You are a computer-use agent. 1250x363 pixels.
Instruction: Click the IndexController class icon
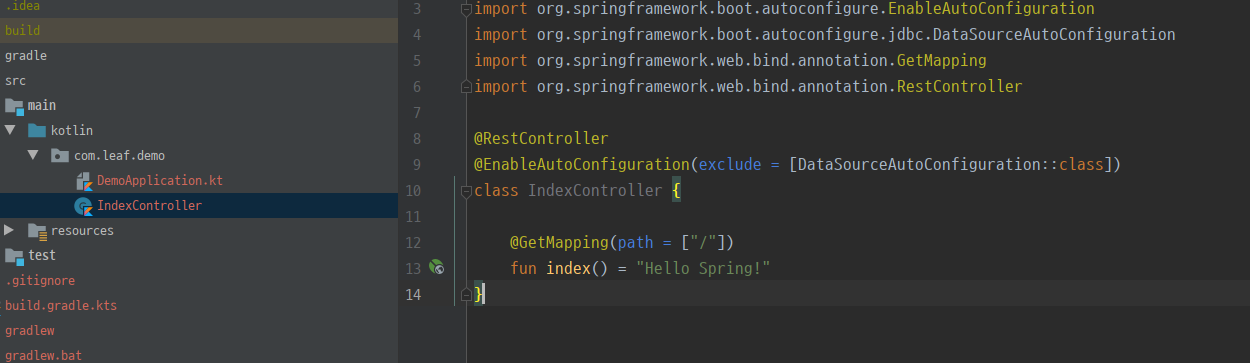click(83, 206)
